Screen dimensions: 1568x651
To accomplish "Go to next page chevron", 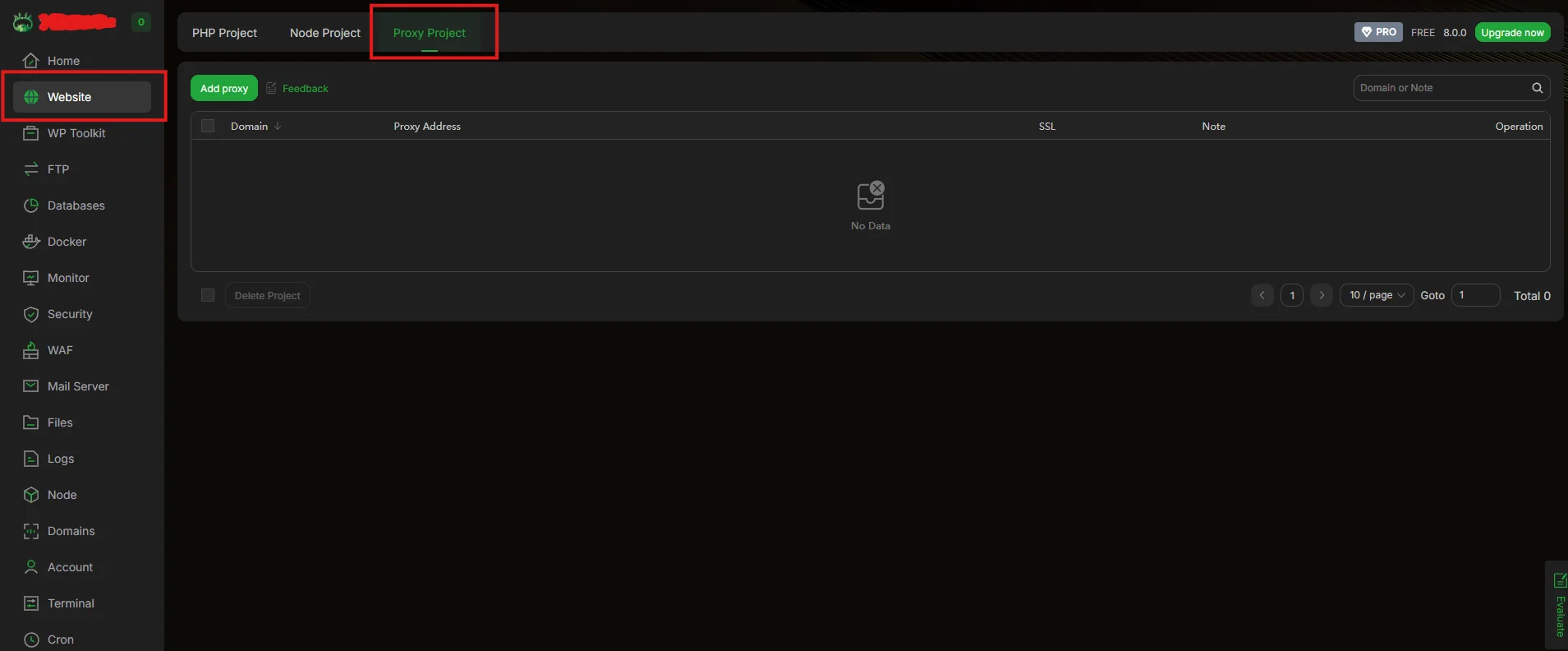I will 1322,295.
